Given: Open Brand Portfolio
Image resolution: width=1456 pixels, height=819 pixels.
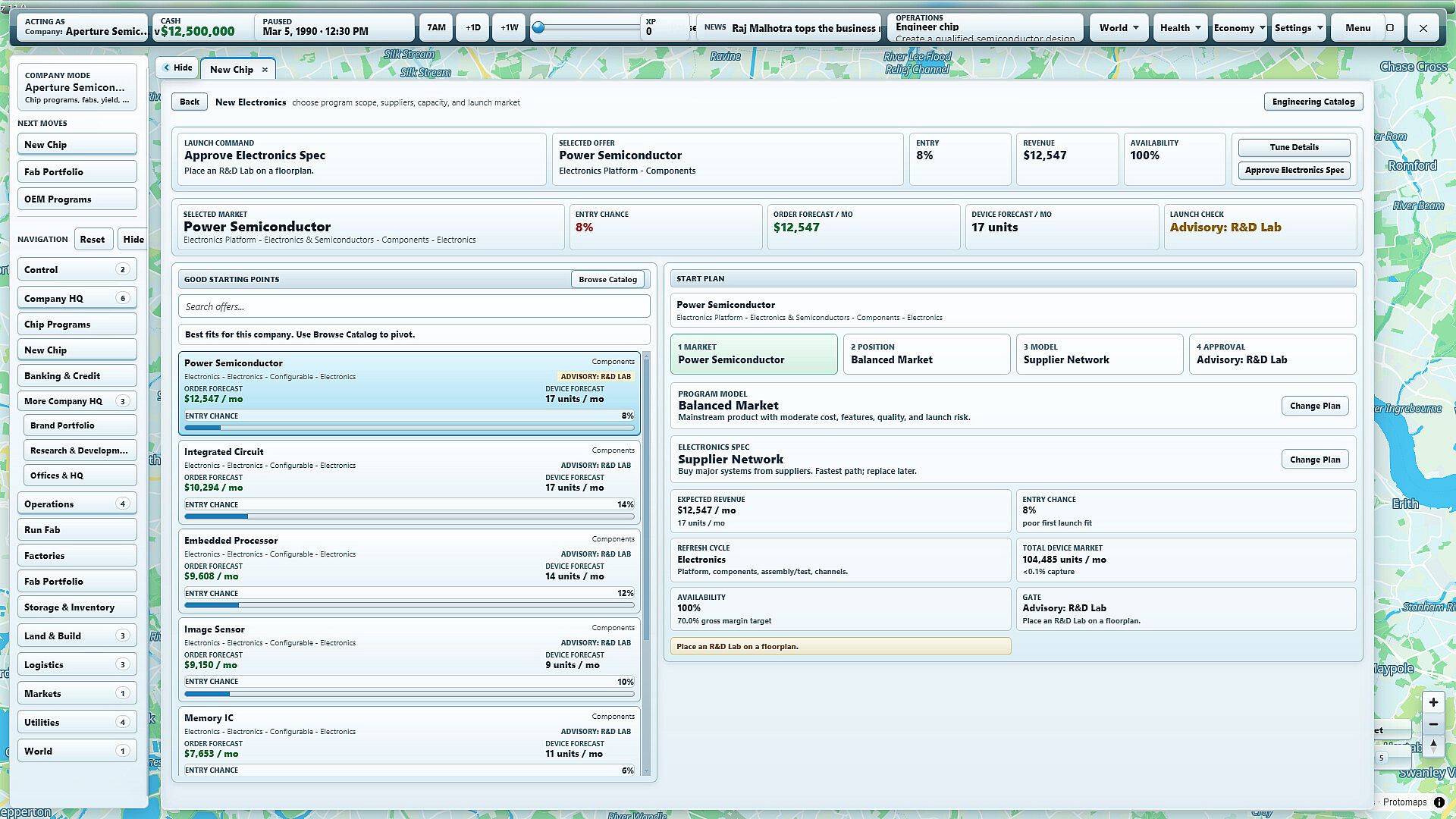Looking at the screenshot, I should point(80,425).
